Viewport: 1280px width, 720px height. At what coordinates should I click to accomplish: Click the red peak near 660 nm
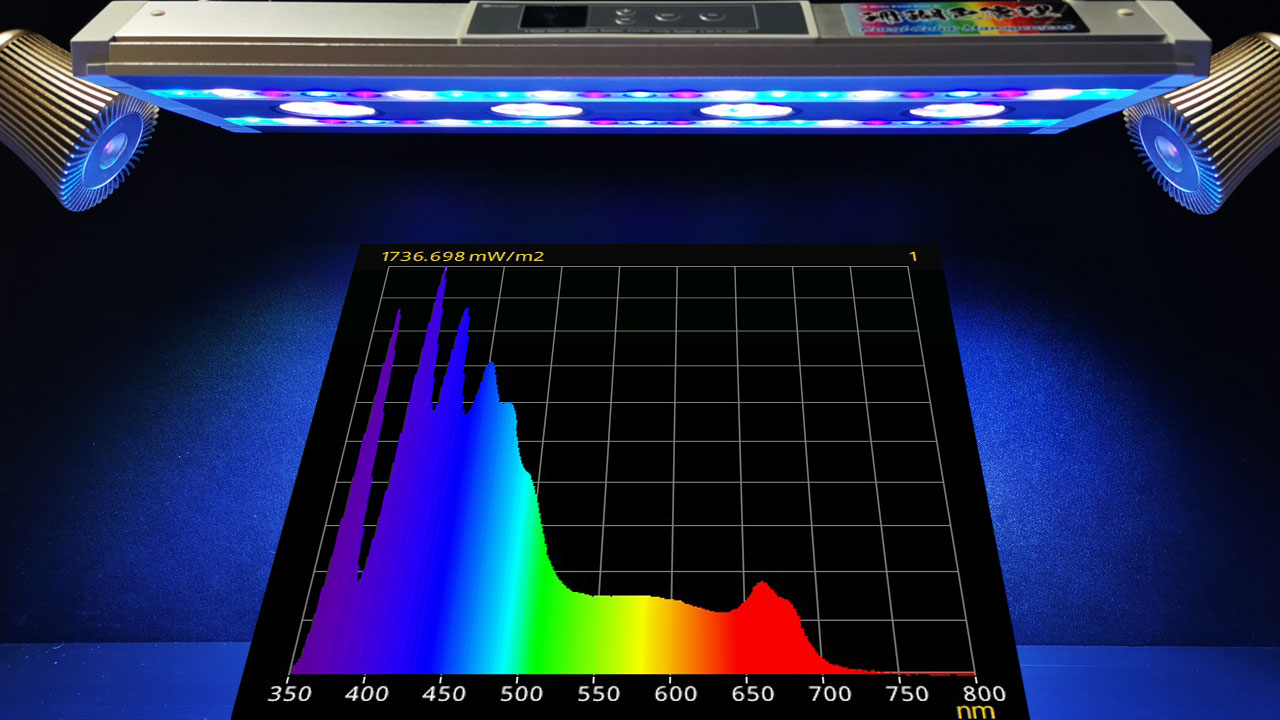(764, 590)
